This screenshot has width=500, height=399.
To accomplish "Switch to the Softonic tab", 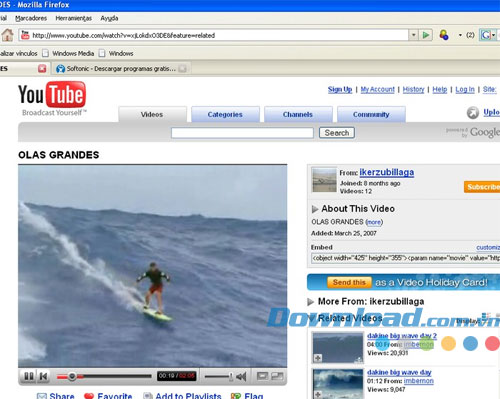I will (121, 69).
